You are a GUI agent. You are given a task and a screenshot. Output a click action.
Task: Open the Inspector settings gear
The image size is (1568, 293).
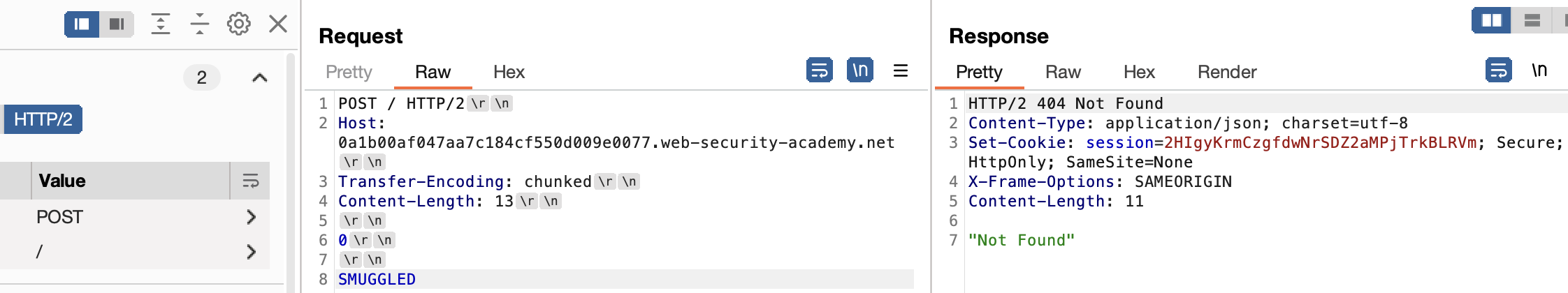[239, 24]
